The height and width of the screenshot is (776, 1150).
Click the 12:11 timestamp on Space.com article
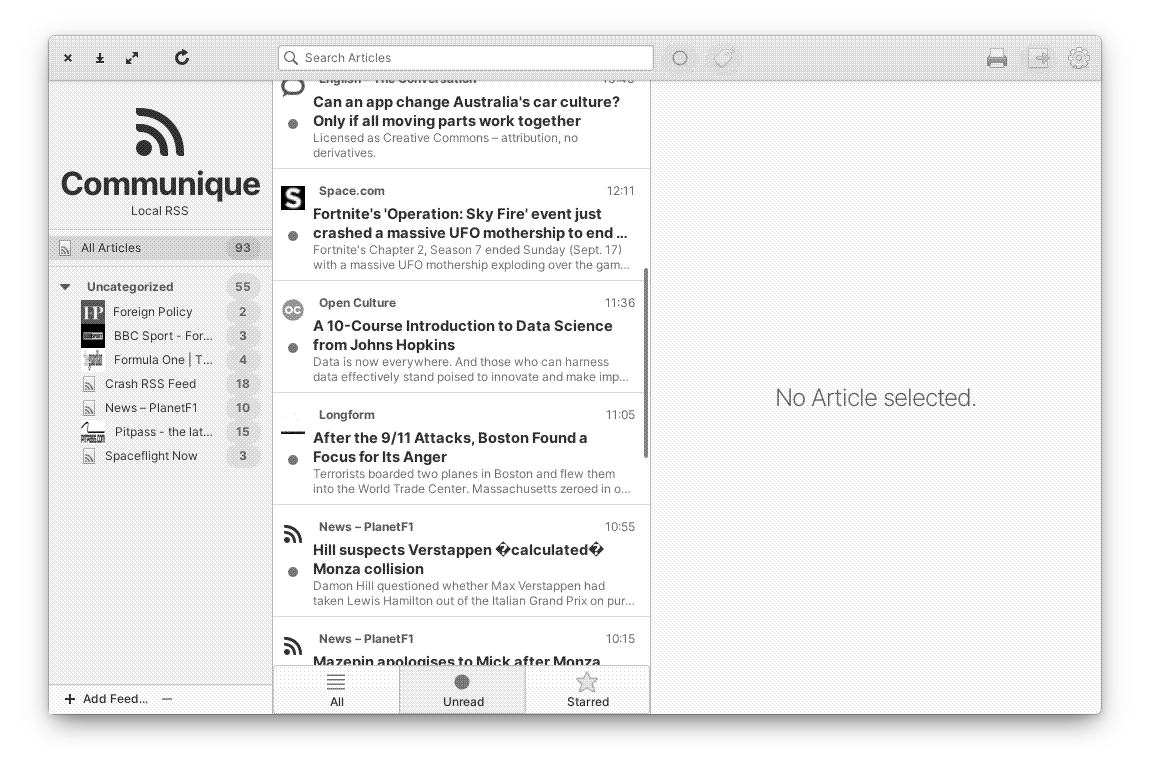(x=620, y=191)
